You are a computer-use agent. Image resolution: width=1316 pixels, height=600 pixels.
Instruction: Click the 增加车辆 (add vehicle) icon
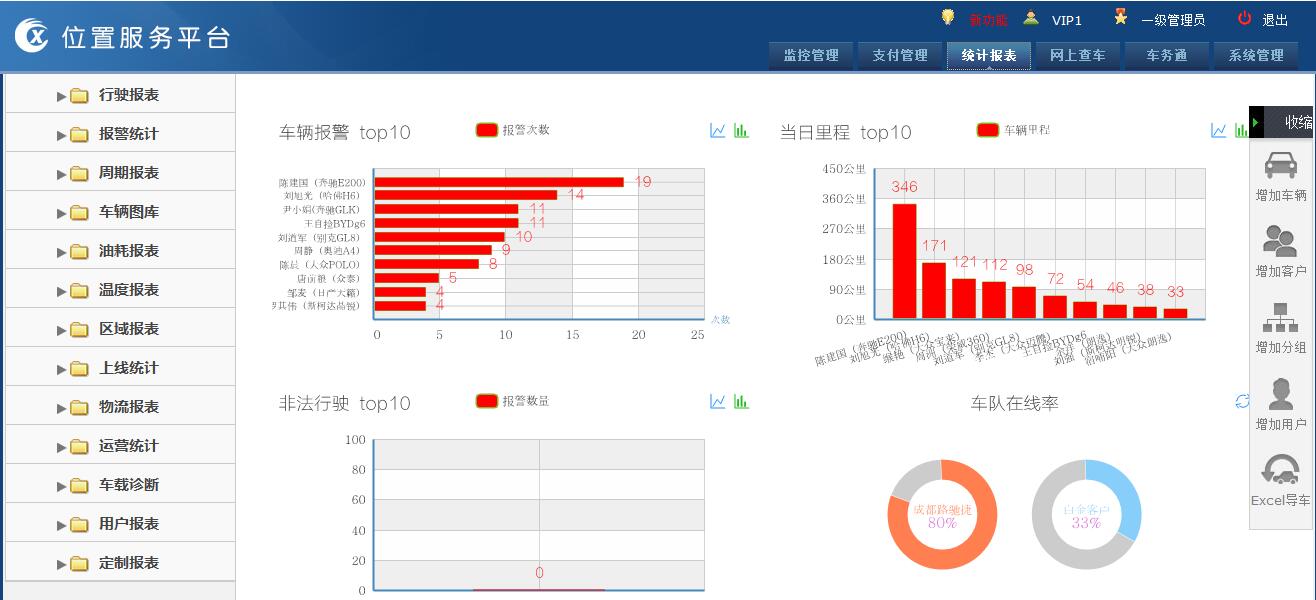click(x=1280, y=175)
